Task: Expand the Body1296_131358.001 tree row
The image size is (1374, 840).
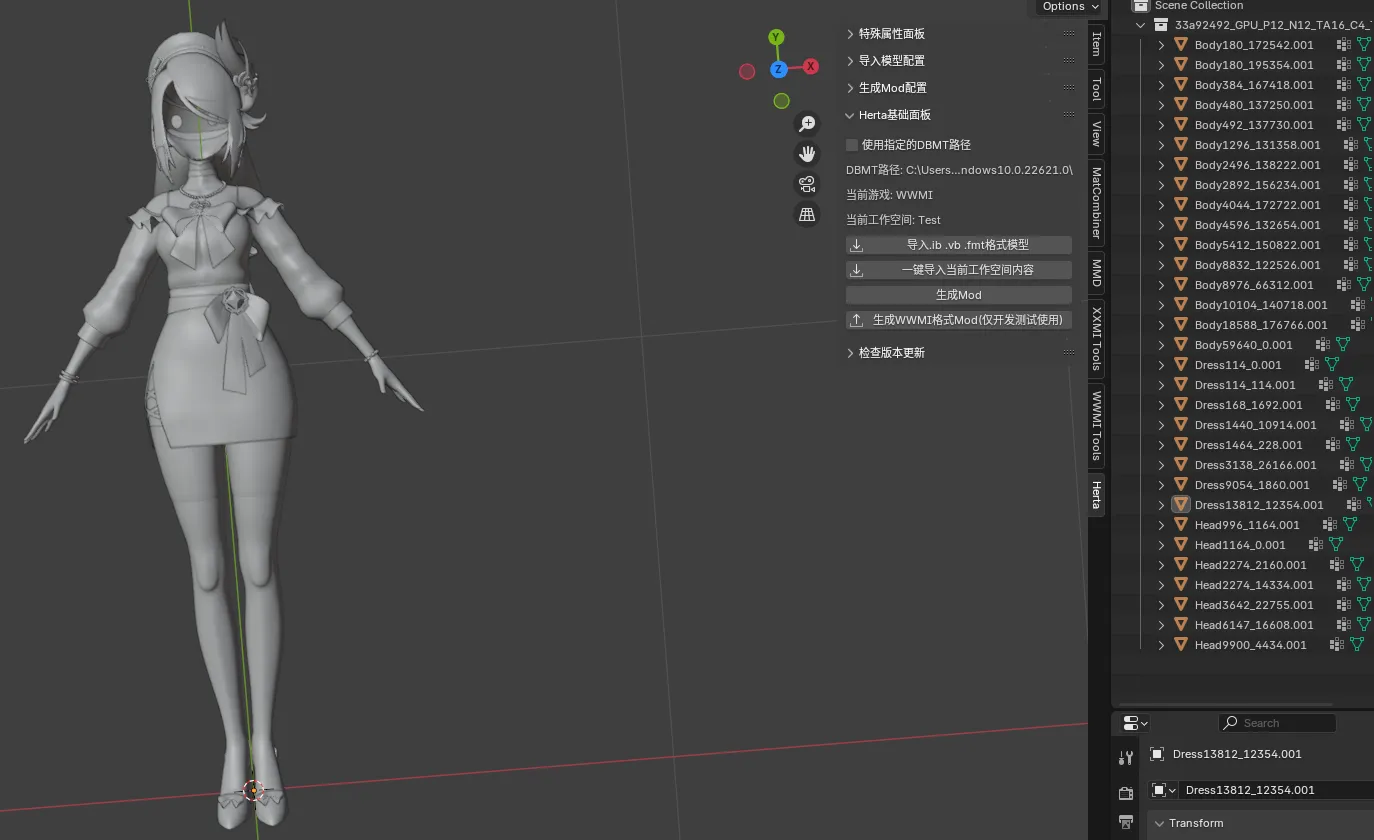Action: pos(1161,145)
